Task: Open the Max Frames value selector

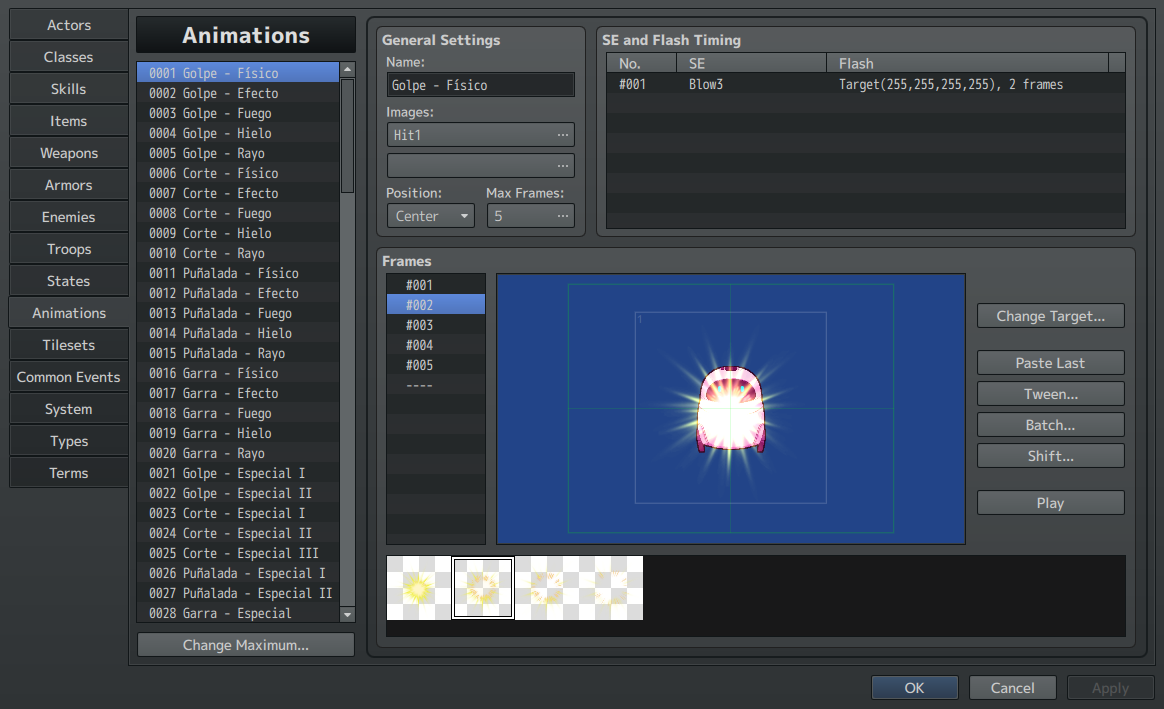Action: [530, 216]
